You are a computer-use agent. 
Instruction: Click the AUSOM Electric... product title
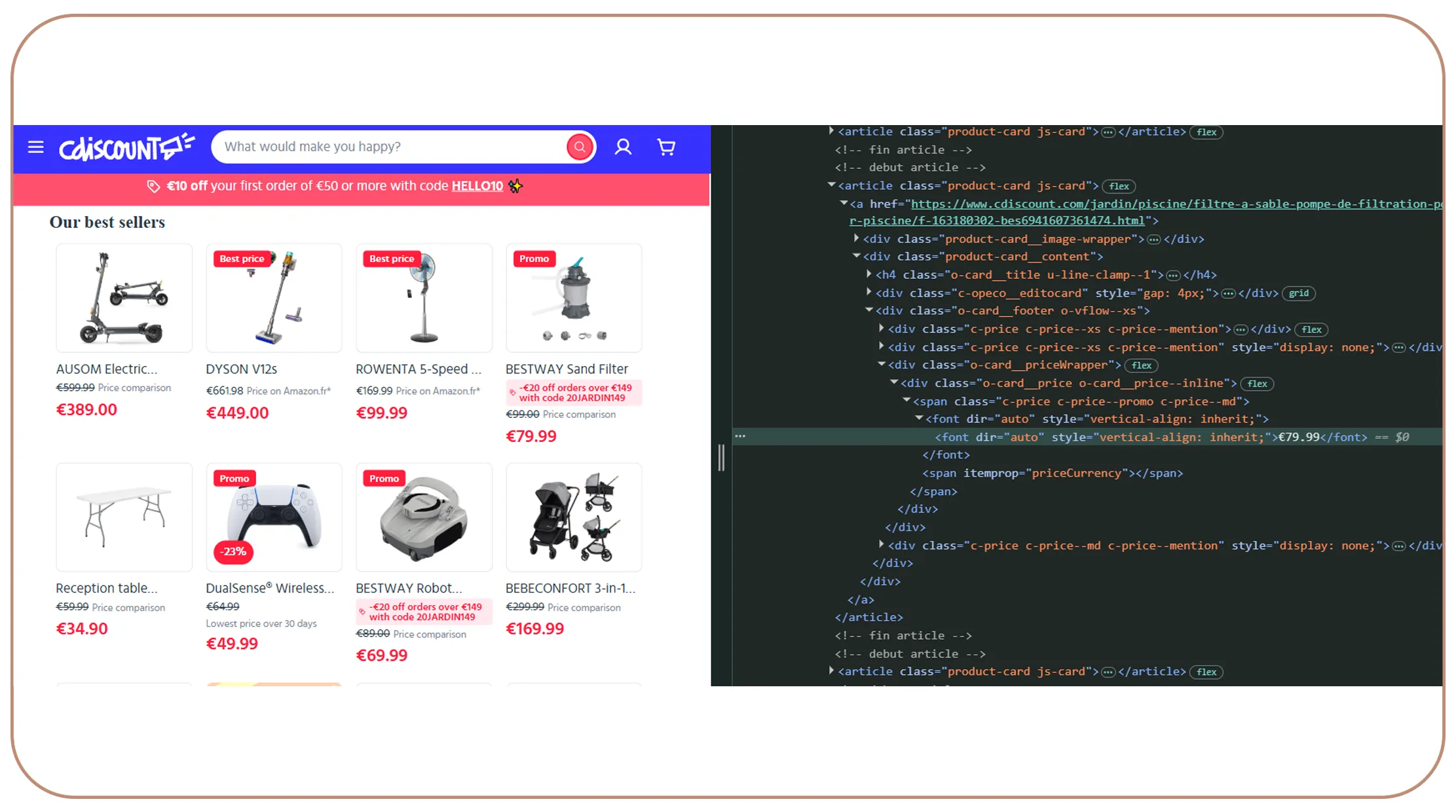coord(107,369)
